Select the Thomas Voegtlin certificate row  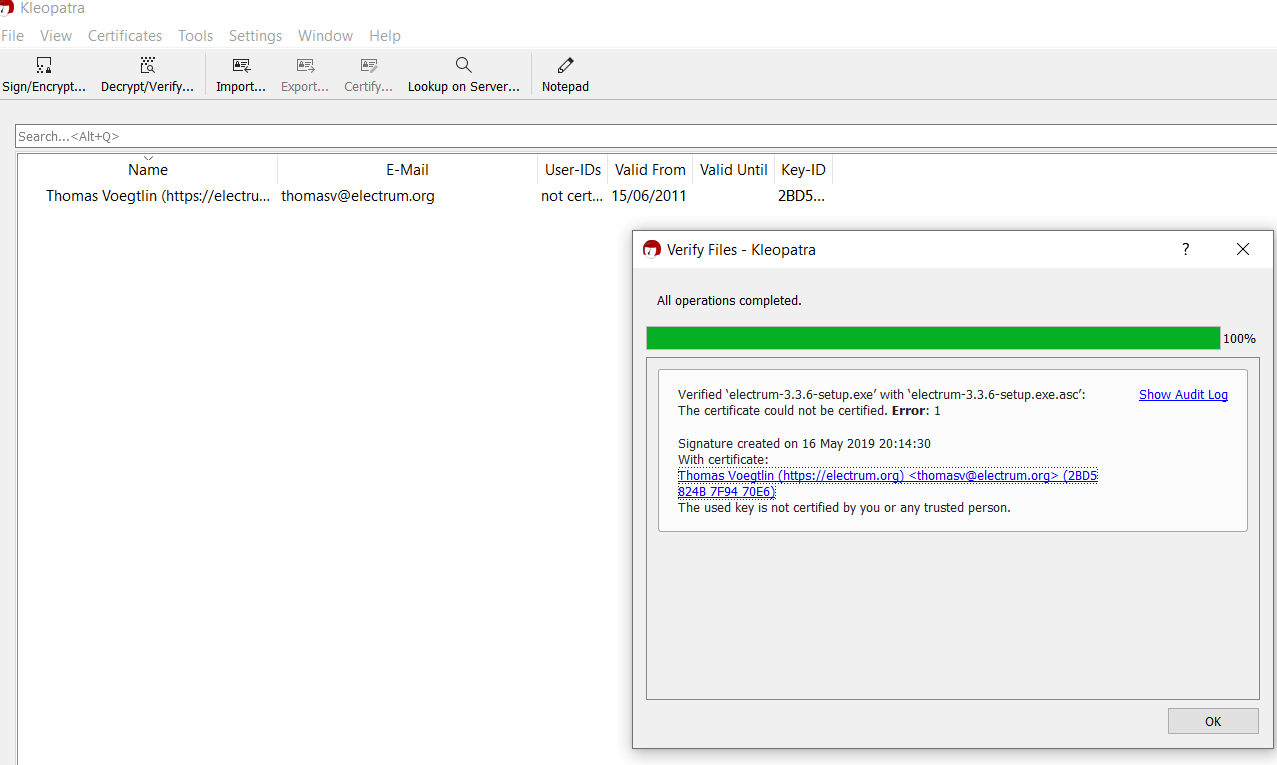tap(425, 196)
